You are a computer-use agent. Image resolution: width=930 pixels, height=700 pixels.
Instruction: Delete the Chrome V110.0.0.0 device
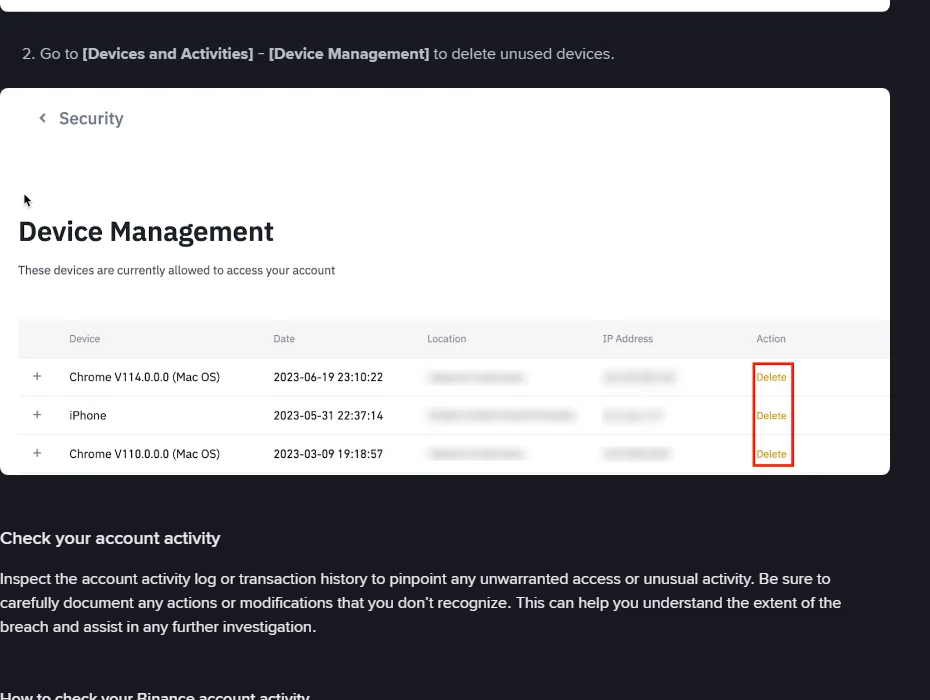click(x=771, y=454)
